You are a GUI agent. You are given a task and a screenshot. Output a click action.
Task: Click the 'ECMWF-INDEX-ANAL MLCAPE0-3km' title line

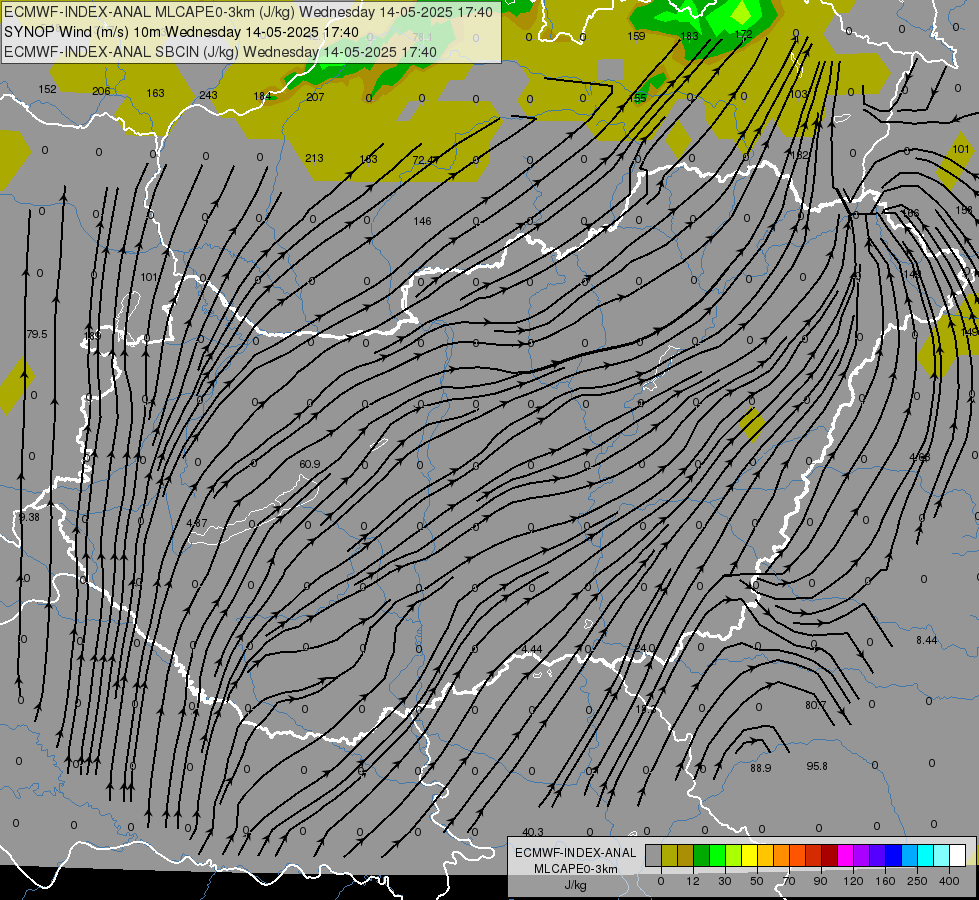click(248, 12)
